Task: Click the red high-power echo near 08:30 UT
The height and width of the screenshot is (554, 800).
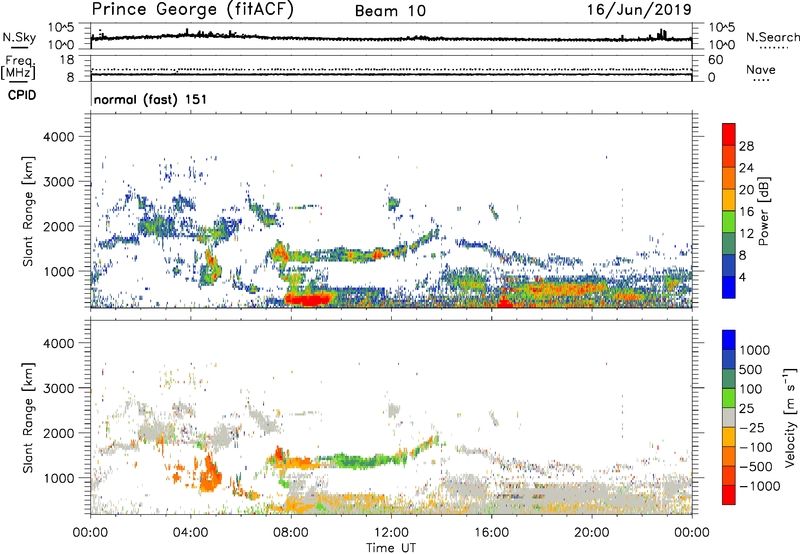Action: pos(310,299)
